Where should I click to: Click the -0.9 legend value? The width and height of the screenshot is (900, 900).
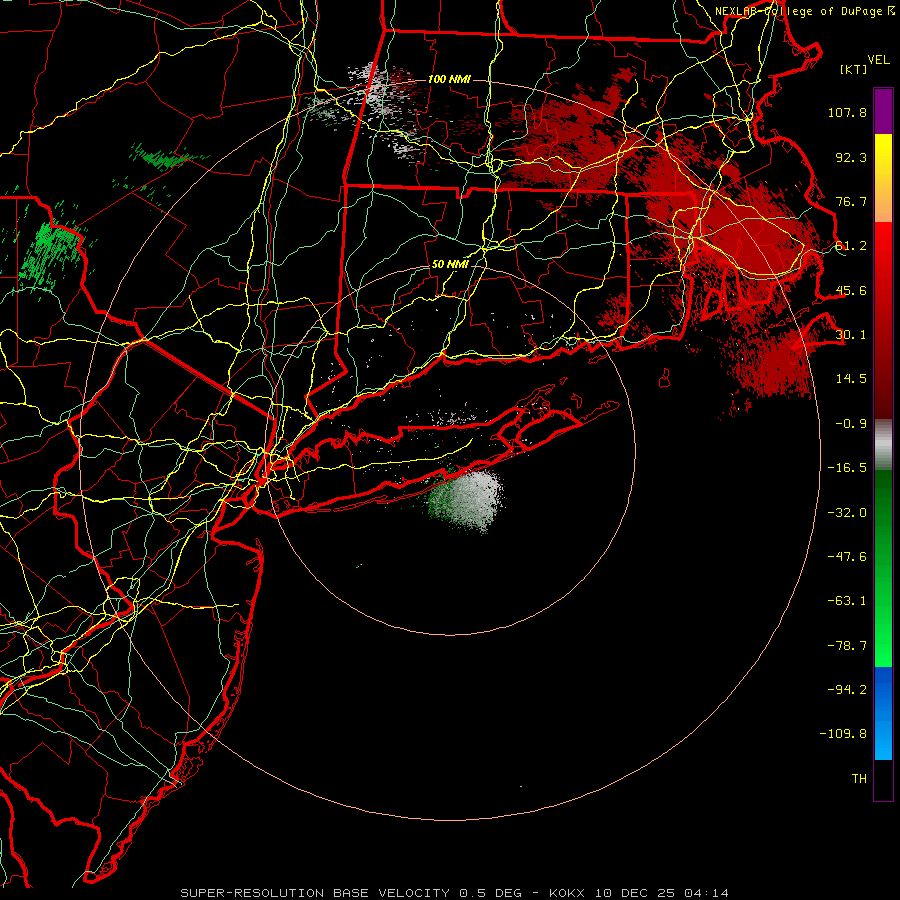(x=851, y=424)
